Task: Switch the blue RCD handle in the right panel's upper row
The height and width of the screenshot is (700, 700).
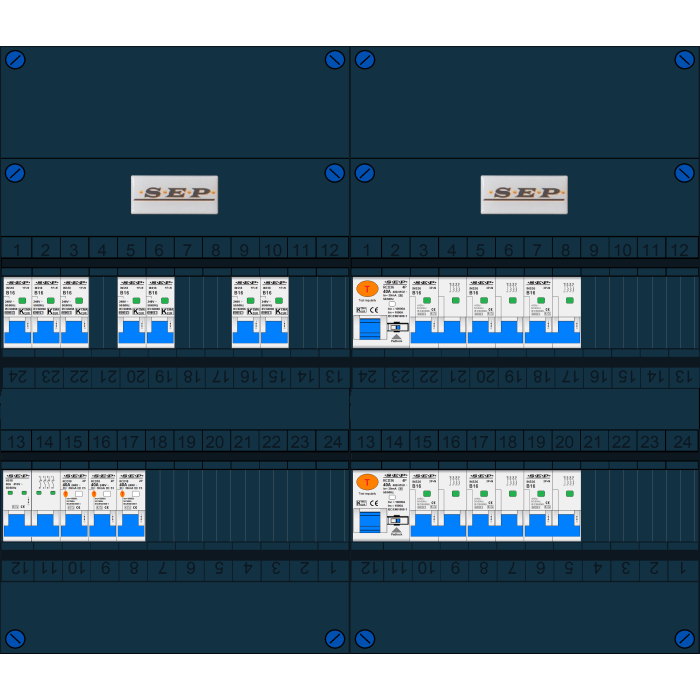Action: click(370, 329)
